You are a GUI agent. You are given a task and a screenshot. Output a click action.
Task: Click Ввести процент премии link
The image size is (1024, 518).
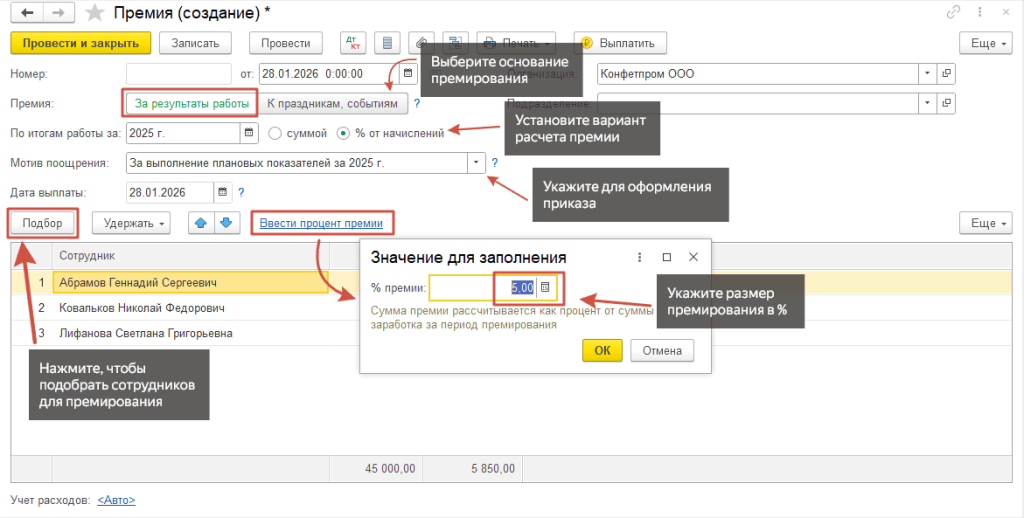[x=321, y=223]
